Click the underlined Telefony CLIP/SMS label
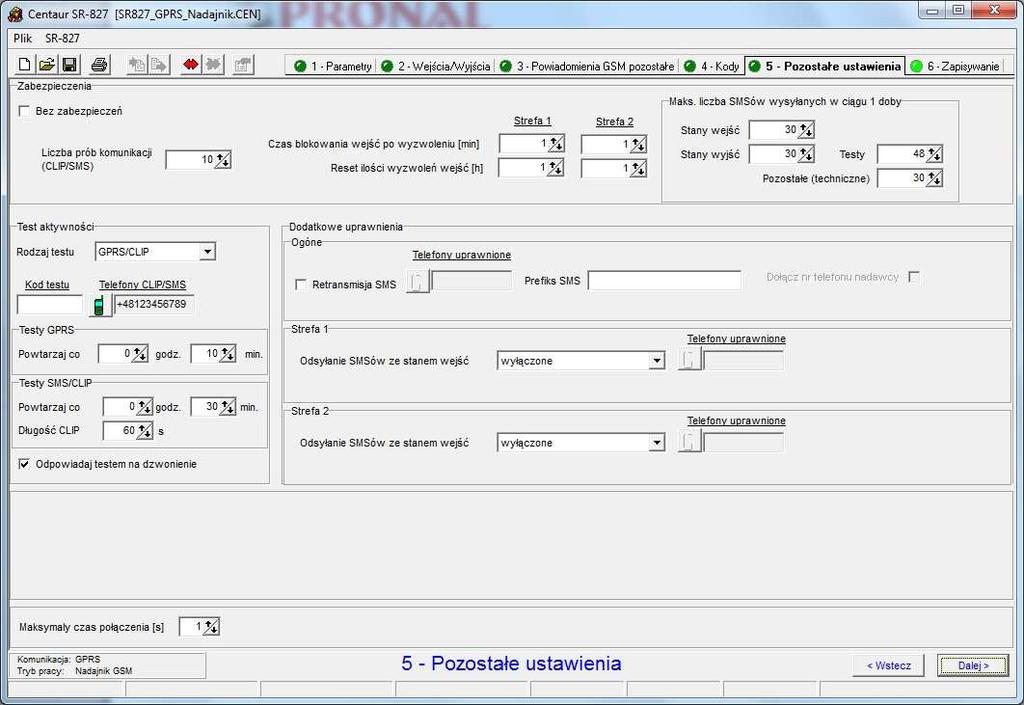This screenshot has height=705, width=1024. pos(142,285)
